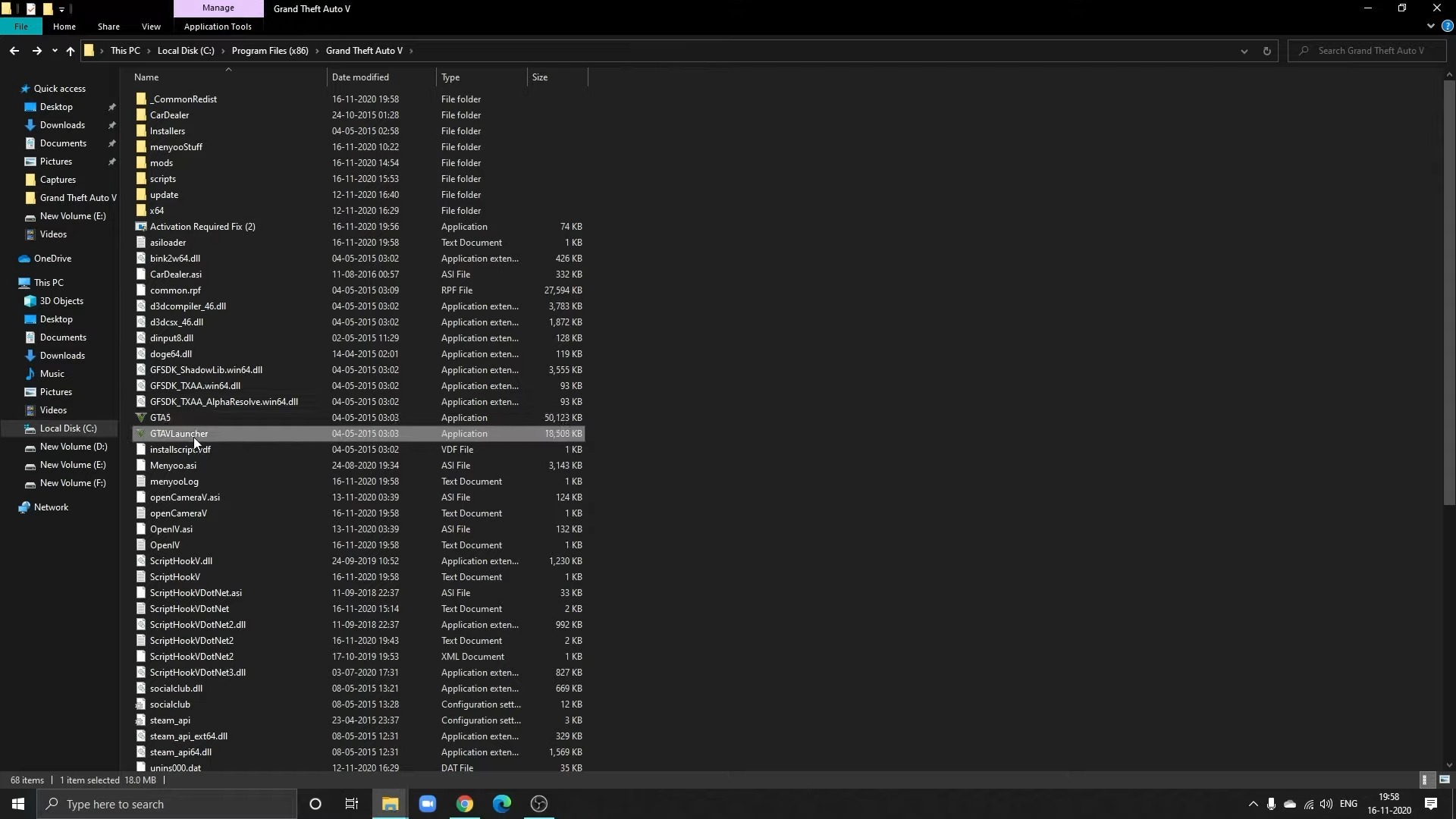Switch to the Home ribbon tab
This screenshot has height=819, width=1456.
click(x=64, y=27)
